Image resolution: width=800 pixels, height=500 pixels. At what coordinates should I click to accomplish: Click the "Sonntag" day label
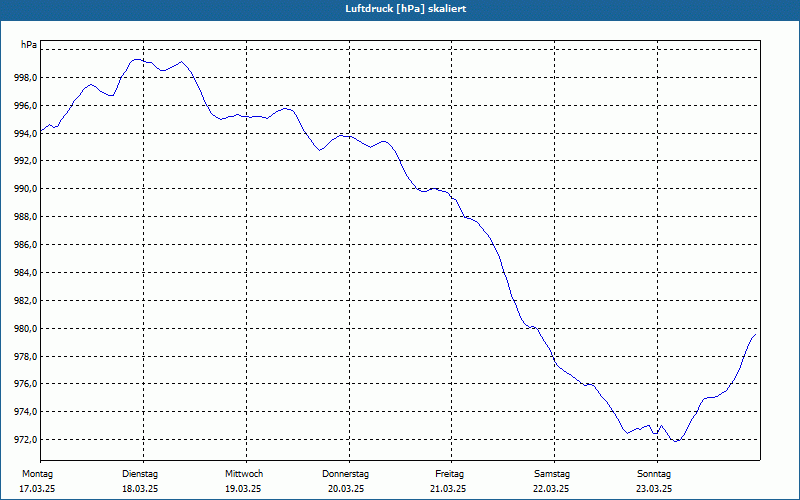654,474
